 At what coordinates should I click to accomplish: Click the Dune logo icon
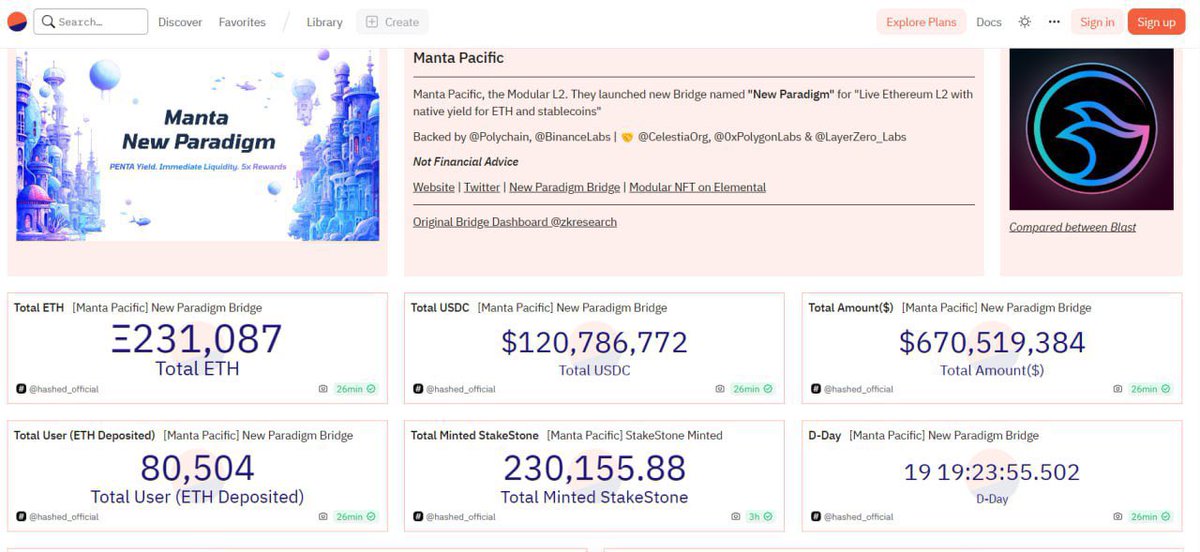[17, 22]
